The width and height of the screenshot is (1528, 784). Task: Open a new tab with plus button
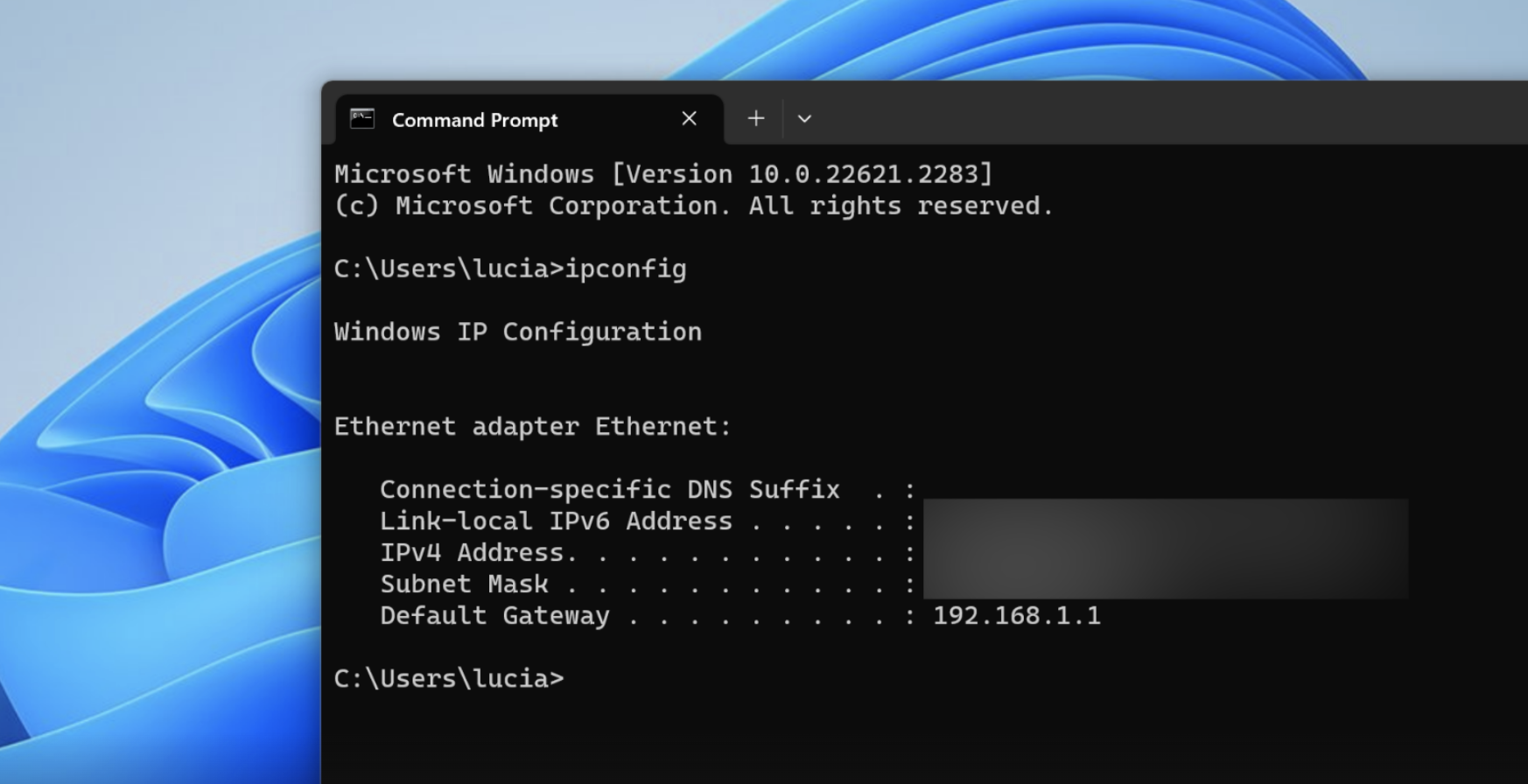pyautogui.click(x=756, y=119)
